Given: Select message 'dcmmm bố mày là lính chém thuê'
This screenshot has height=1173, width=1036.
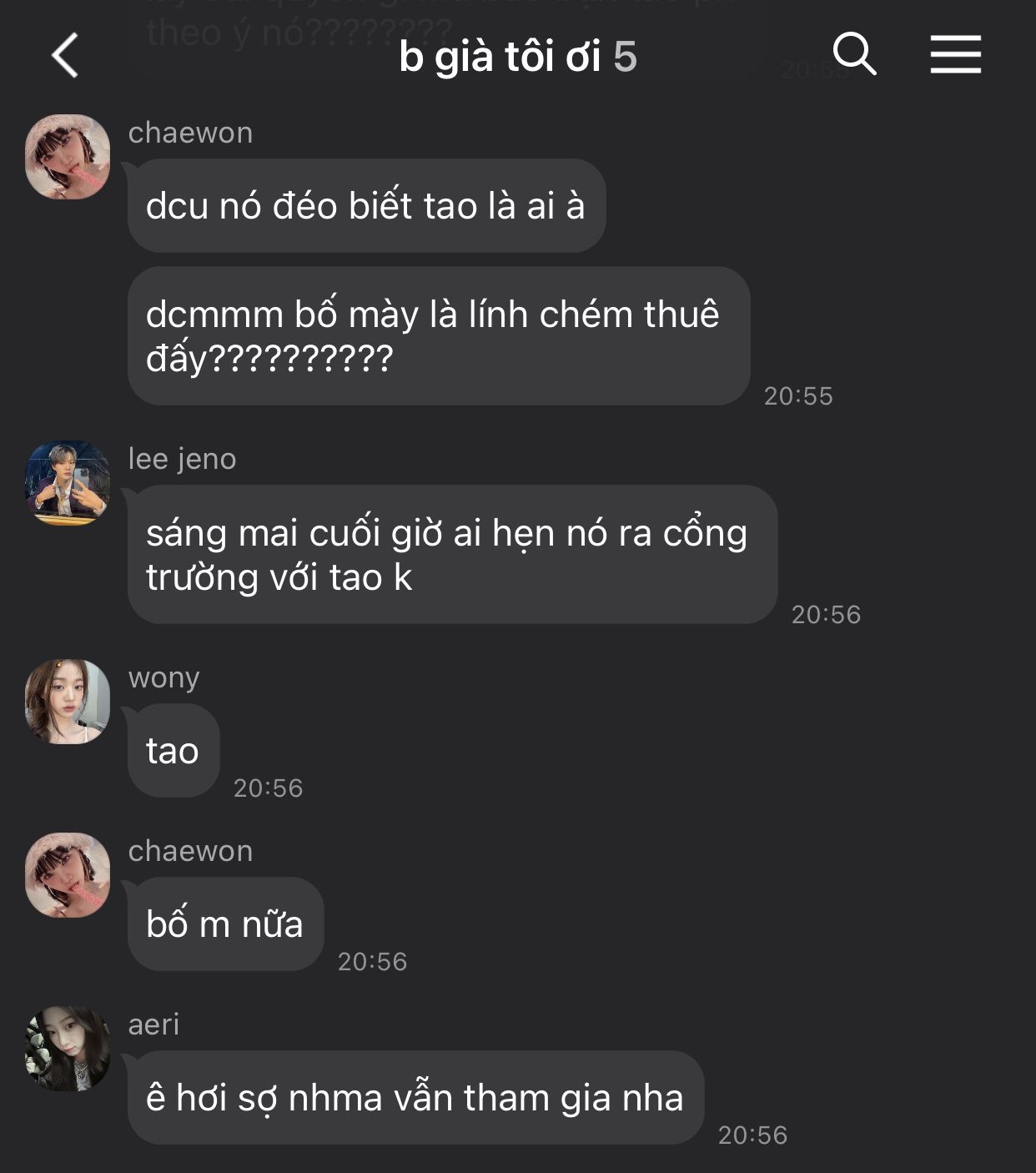Looking at the screenshot, I should [x=439, y=336].
